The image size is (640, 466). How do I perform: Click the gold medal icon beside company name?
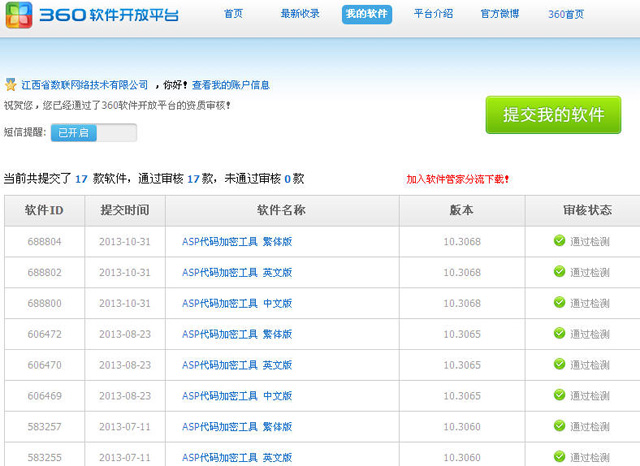(11, 85)
